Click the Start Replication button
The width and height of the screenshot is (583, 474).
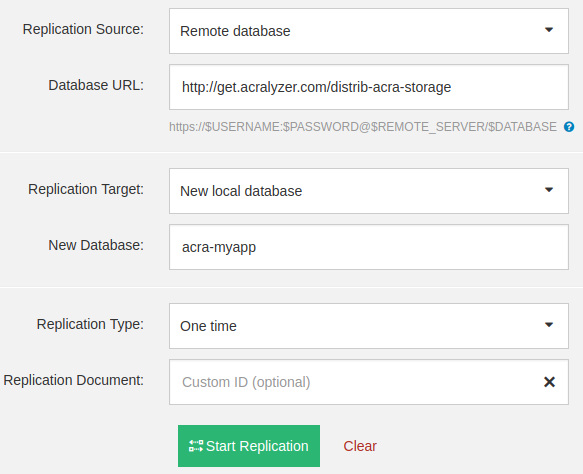click(x=249, y=446)
